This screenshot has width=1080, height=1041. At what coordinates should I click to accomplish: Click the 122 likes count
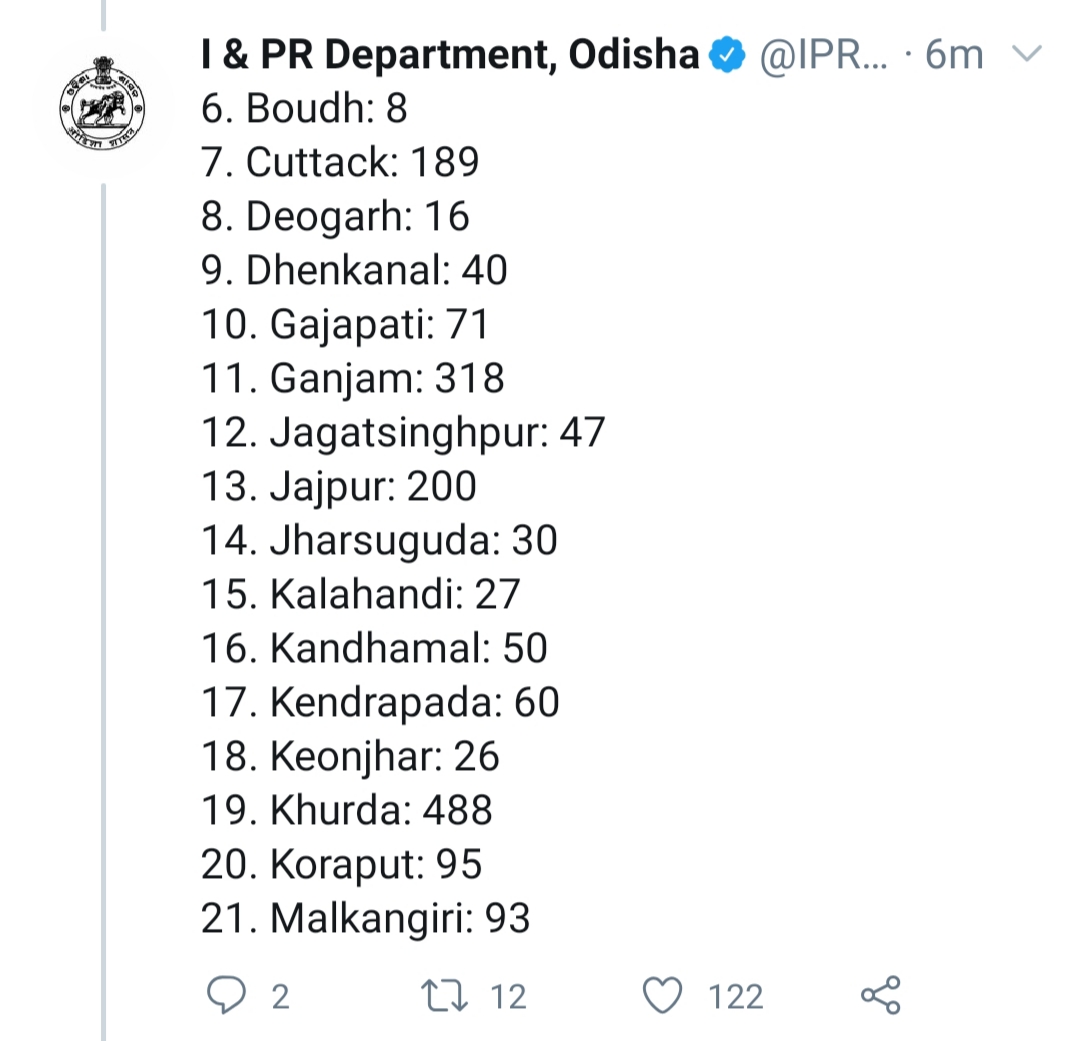[735, 996]
